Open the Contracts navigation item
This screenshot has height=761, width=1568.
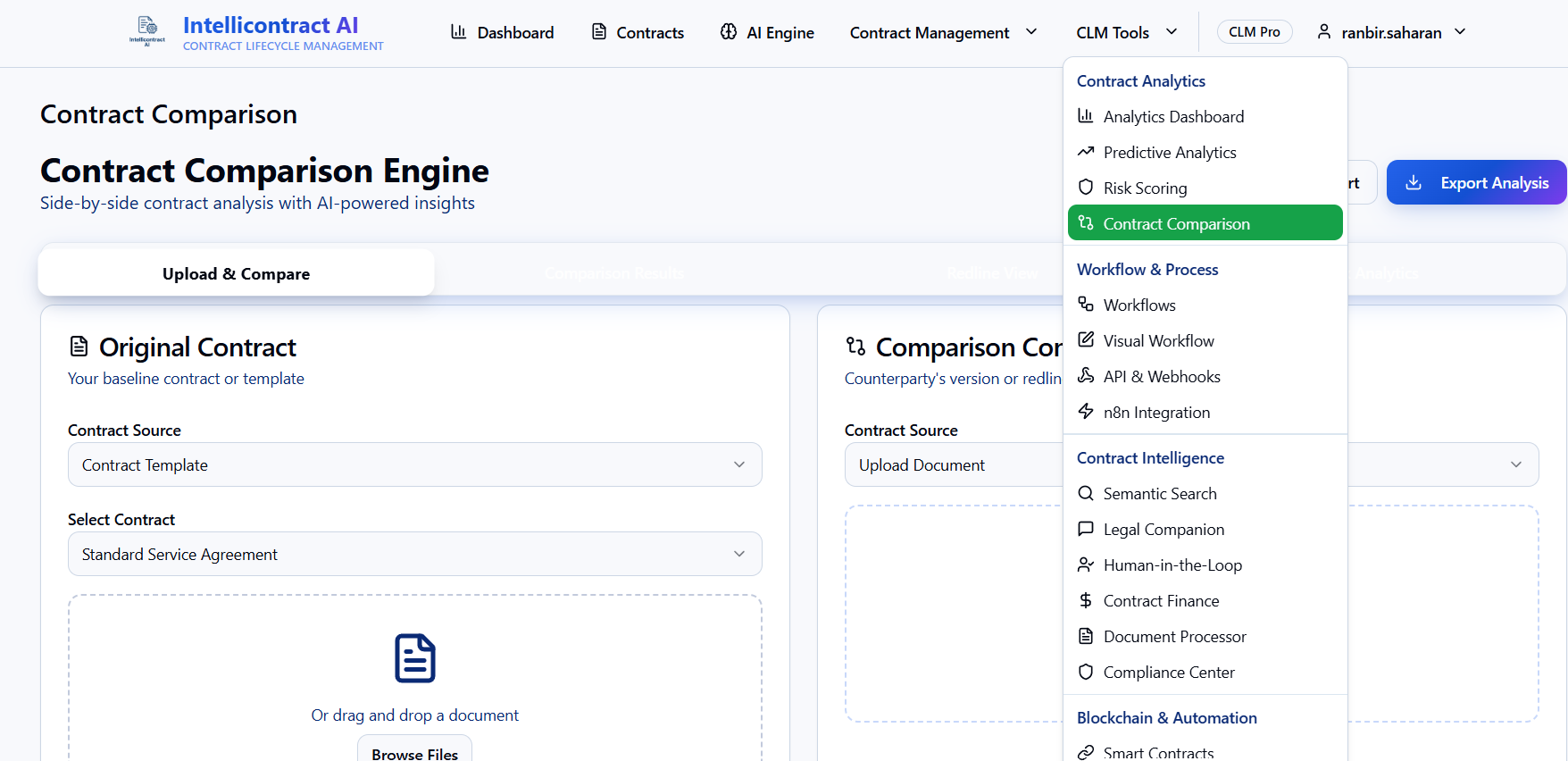pyautogui.click(x=638, y=32)
